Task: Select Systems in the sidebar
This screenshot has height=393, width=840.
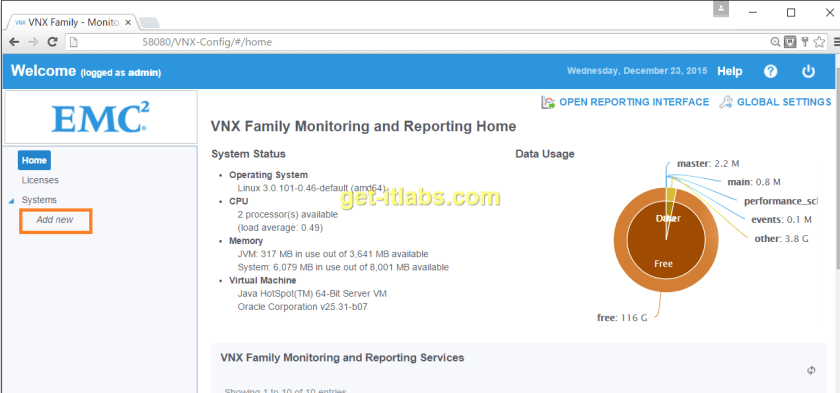Action: pos(39,200)
